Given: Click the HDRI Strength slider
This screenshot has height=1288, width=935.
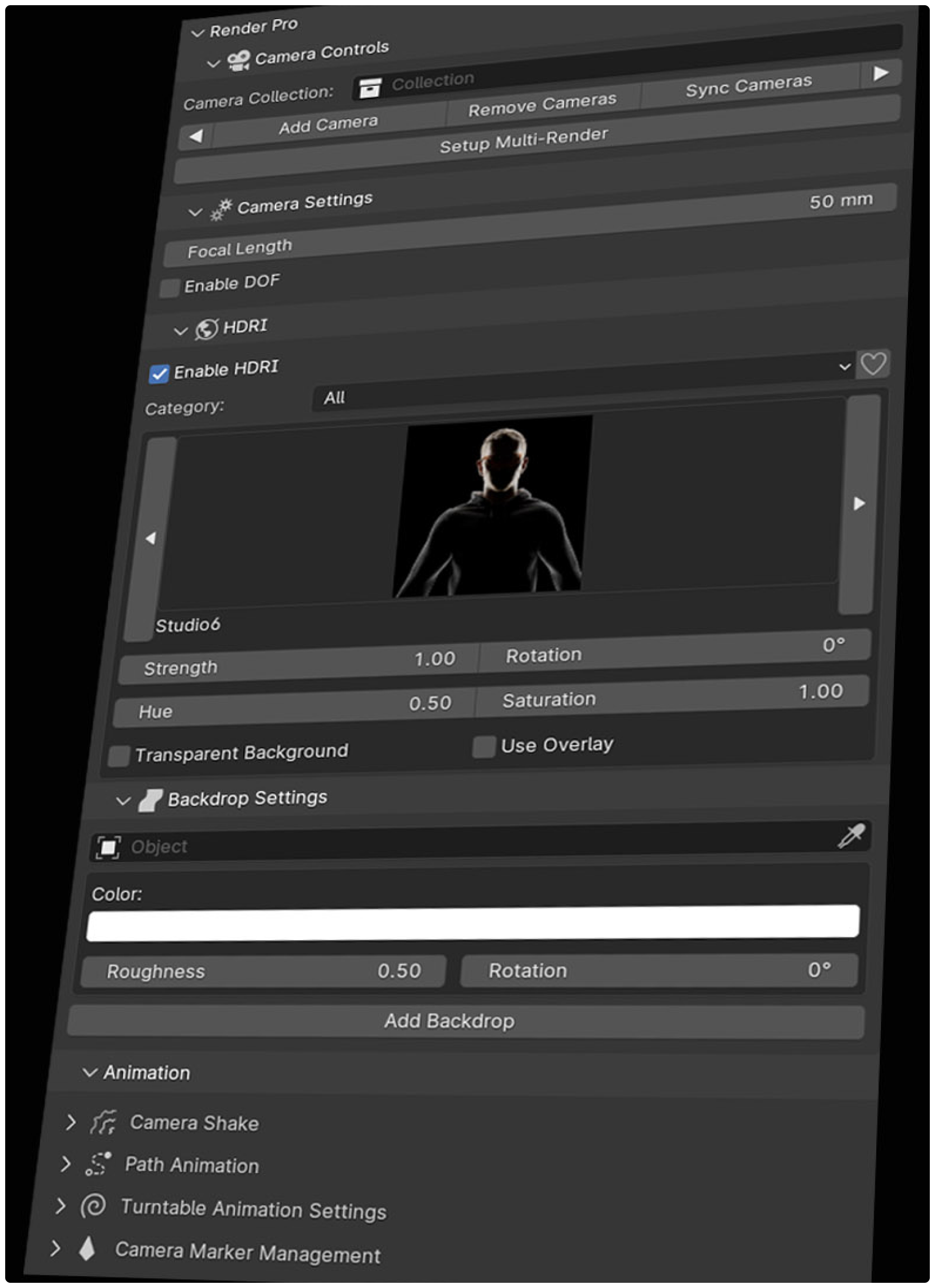Looking at the screenshot, I should (x=299, y=663).
